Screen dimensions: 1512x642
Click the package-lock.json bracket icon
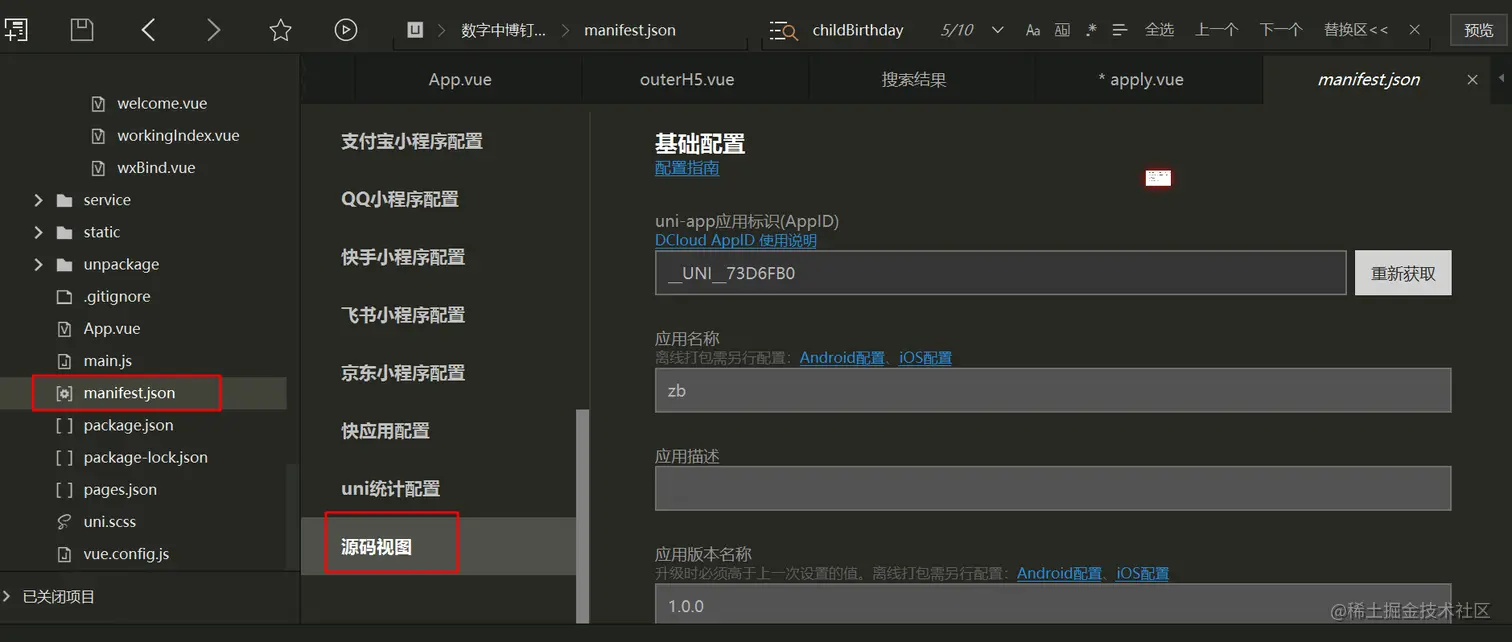pos(65,457)
